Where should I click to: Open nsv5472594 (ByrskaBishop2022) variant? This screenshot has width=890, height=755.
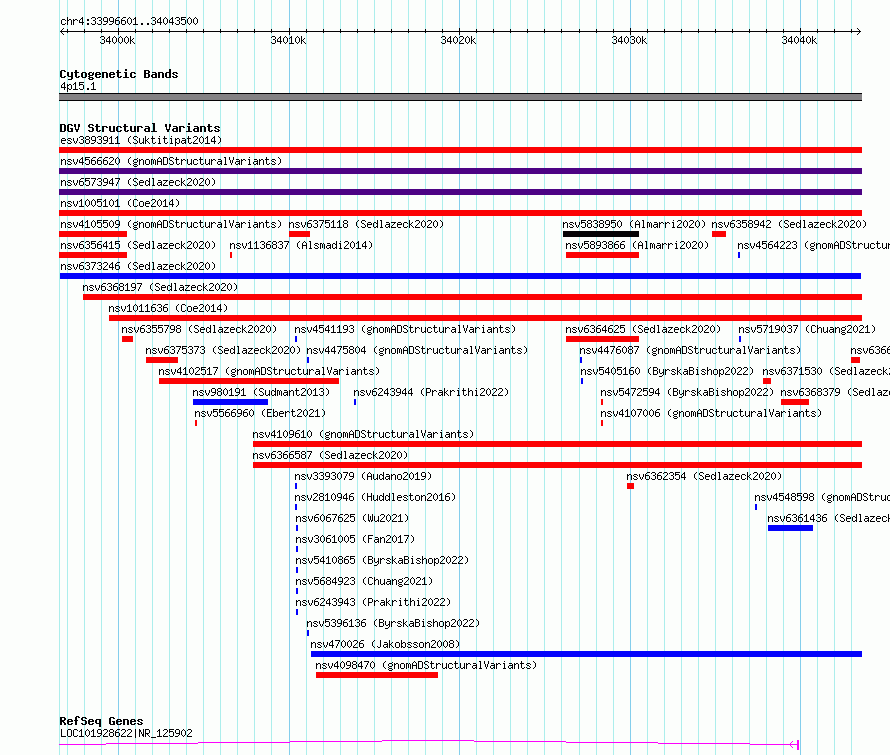(687, 392)
